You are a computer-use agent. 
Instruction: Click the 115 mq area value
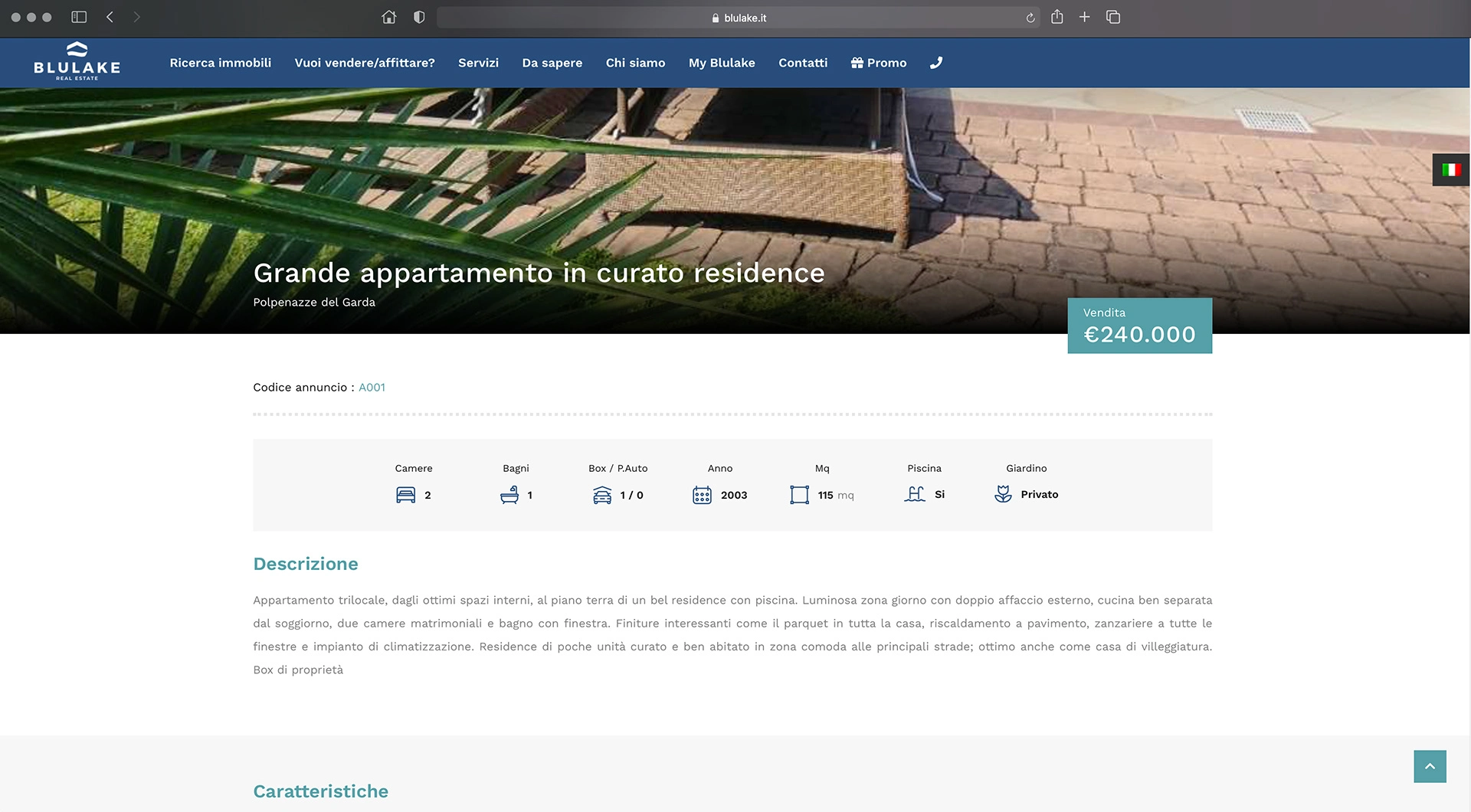tap(836, 495)
